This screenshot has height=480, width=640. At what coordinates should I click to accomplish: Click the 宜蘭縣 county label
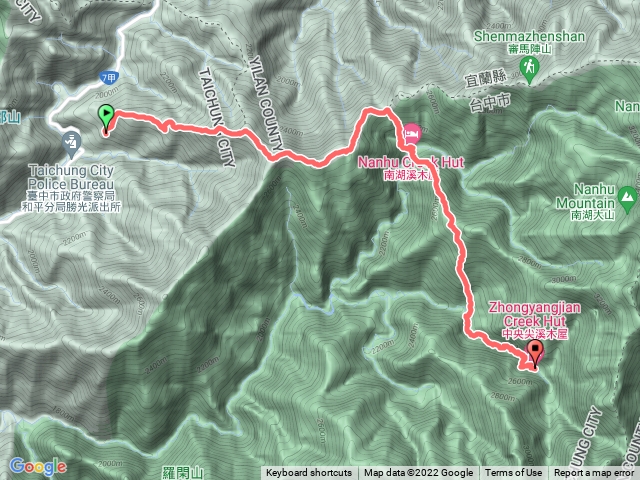(486, 78)
